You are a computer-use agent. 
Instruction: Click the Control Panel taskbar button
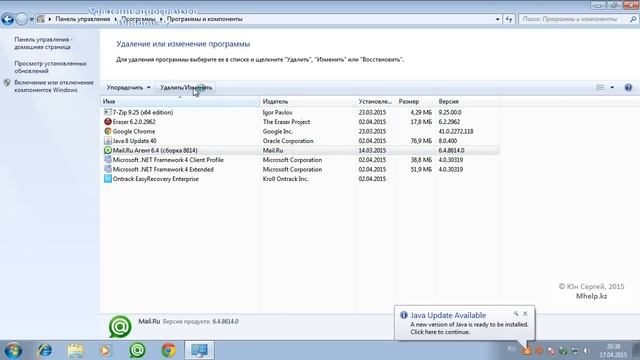[199, 350]
